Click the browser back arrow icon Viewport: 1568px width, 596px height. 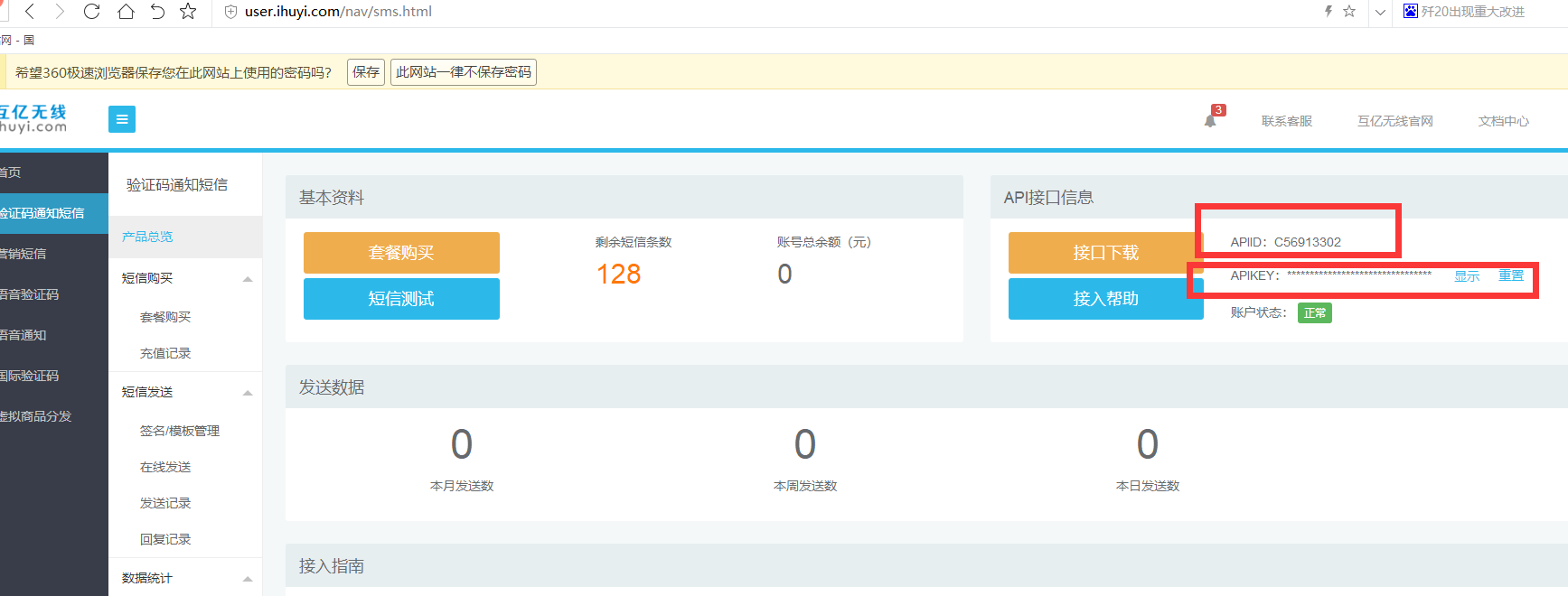point(30,12)
